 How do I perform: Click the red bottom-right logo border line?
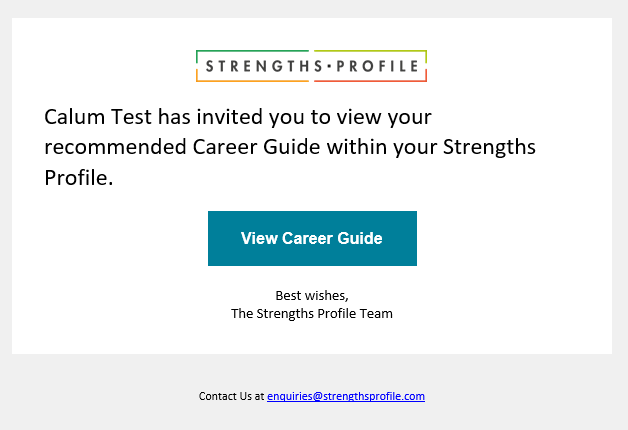point(370,81)
